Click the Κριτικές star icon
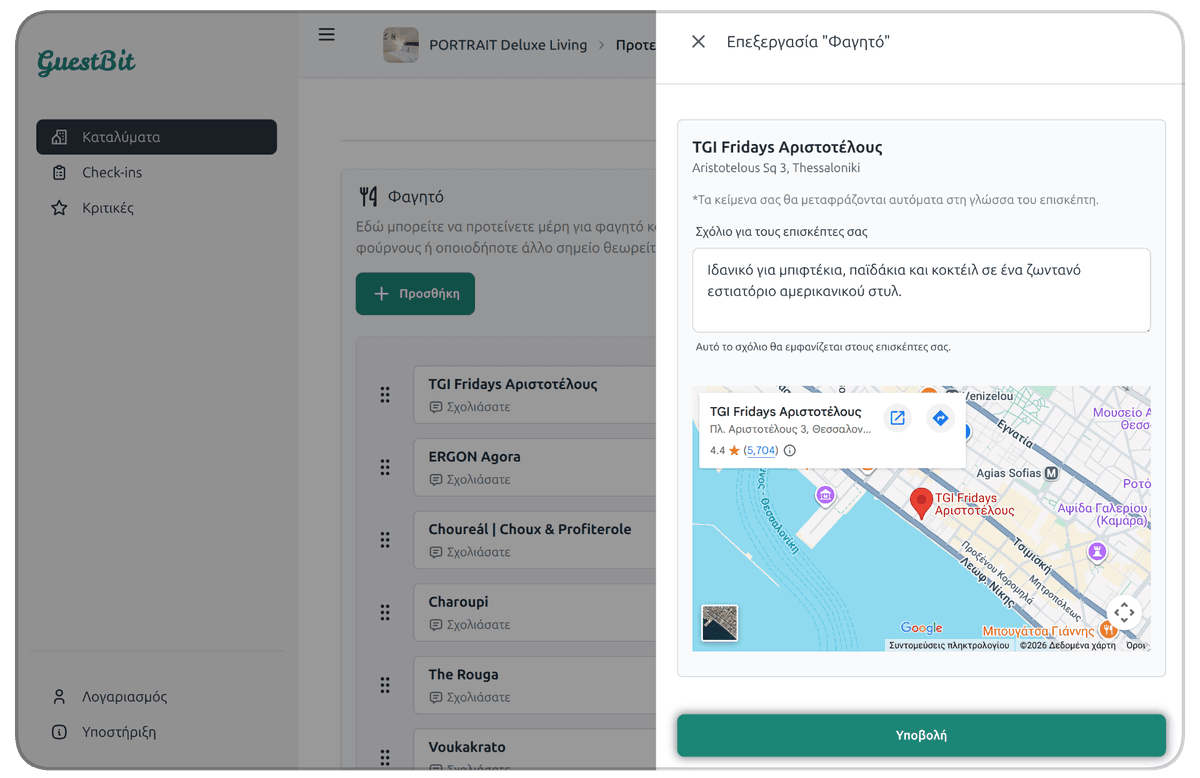The image size is (1200, 778). pos(61,207)
